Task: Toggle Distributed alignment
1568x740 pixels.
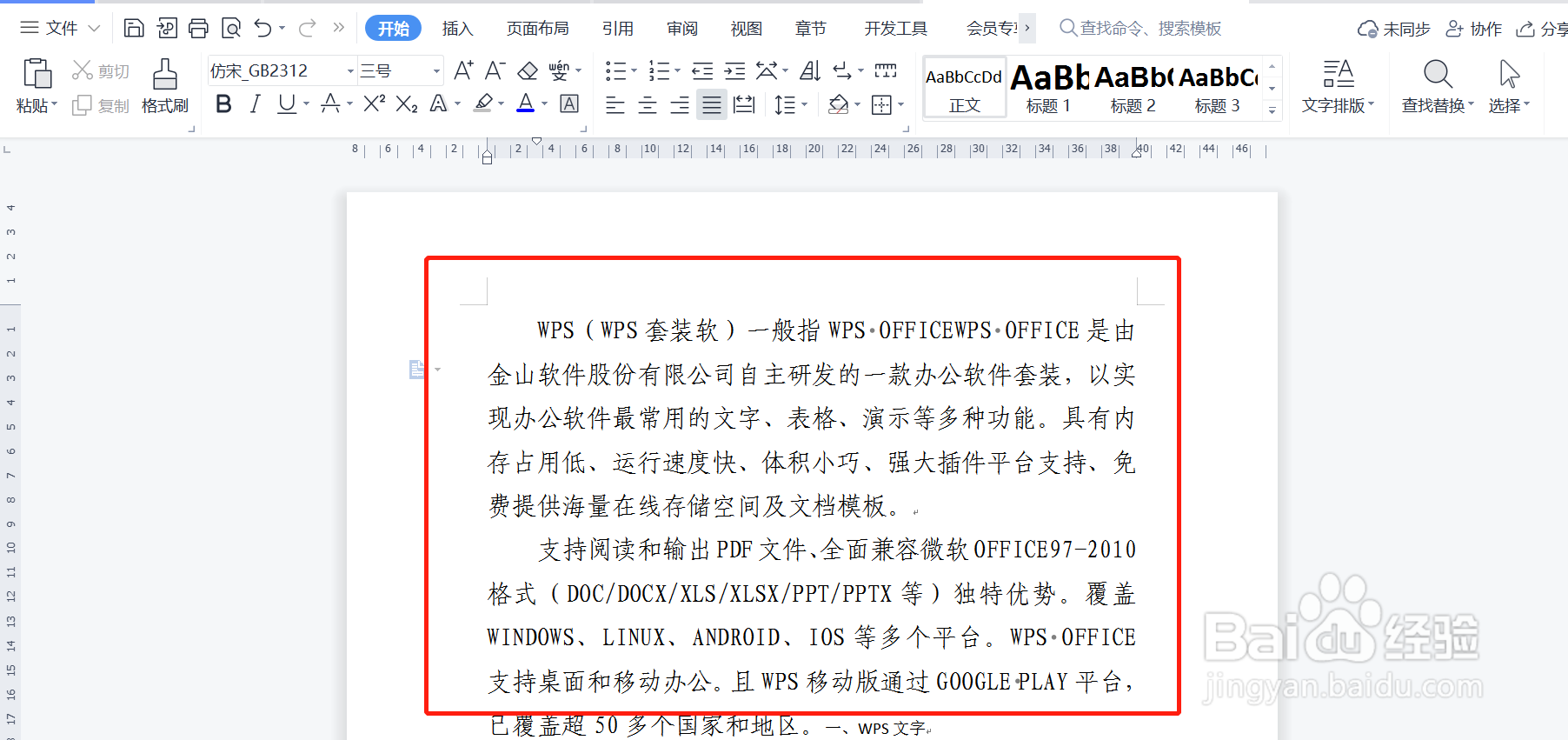Action: point(744,105)
